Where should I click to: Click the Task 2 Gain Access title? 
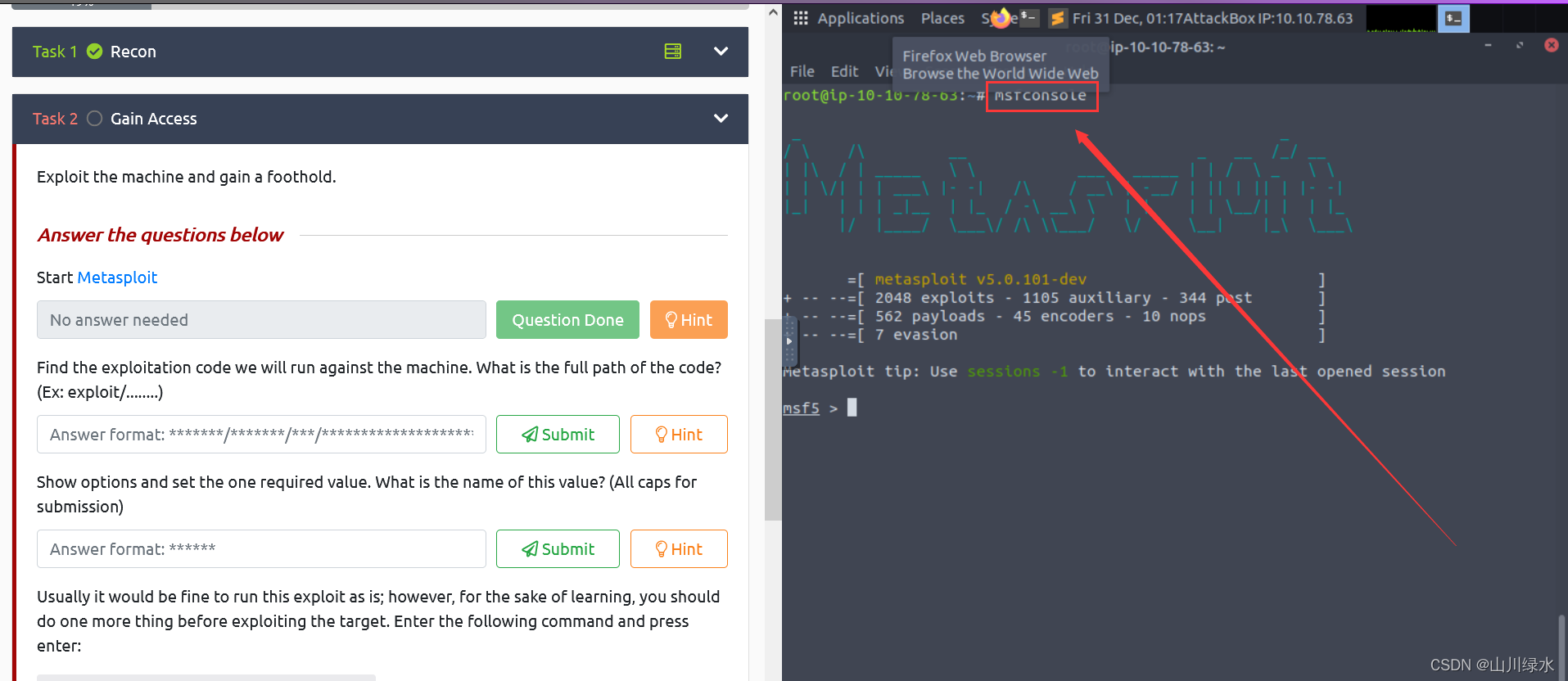153,119
